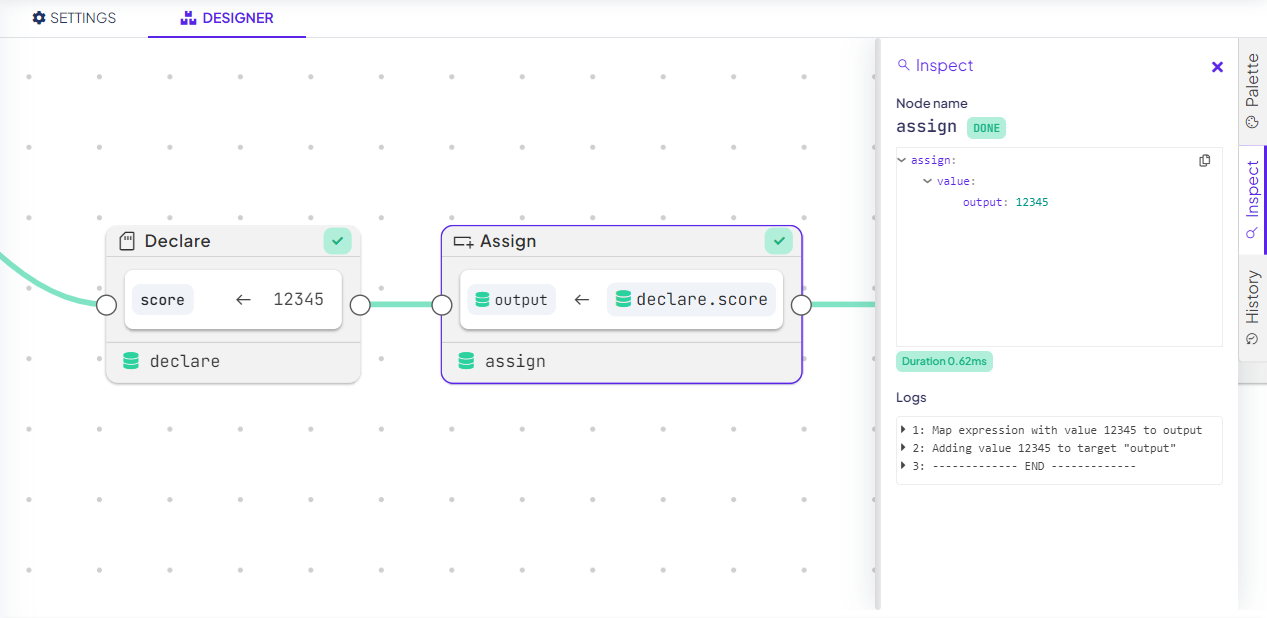Collapse the value: tree node
1267x618 pixels.
[x=928, y=181]
